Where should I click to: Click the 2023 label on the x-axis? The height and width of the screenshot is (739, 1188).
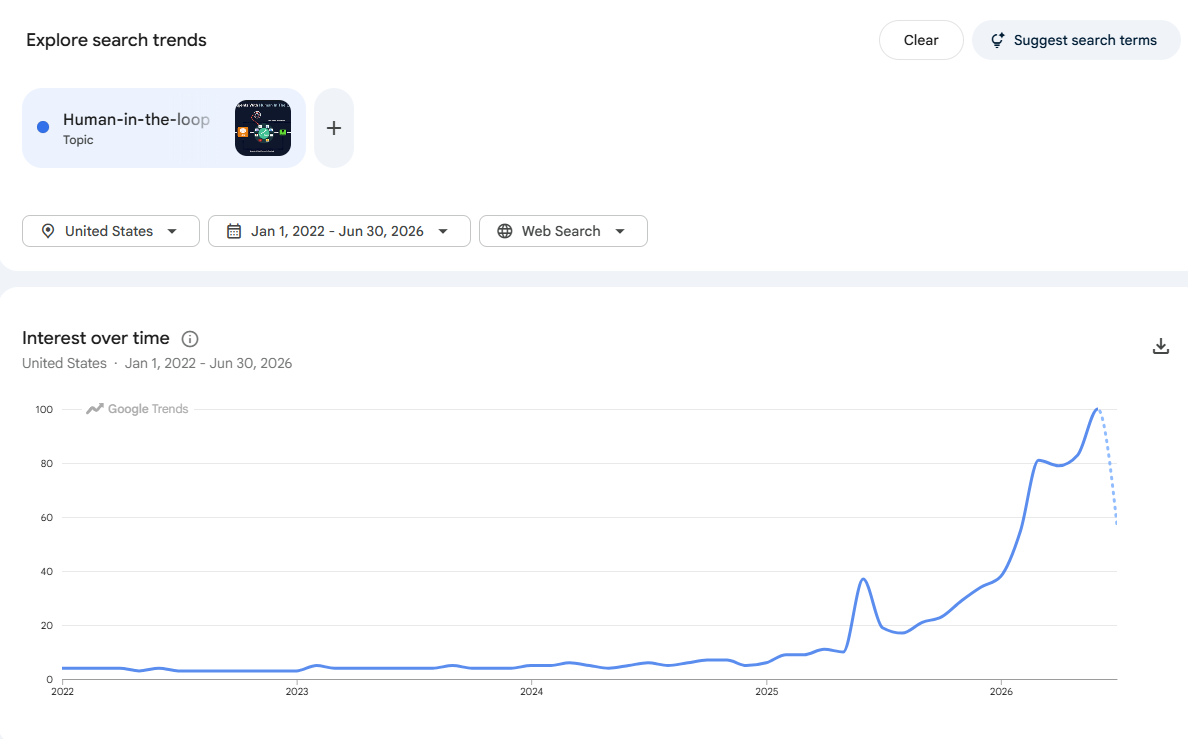click(297, 691)
